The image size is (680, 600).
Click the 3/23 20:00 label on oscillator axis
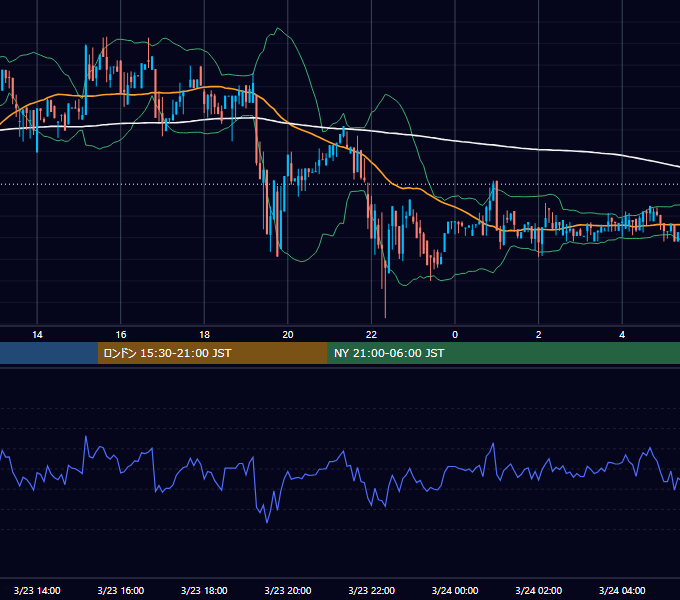(x=288, y=590)
